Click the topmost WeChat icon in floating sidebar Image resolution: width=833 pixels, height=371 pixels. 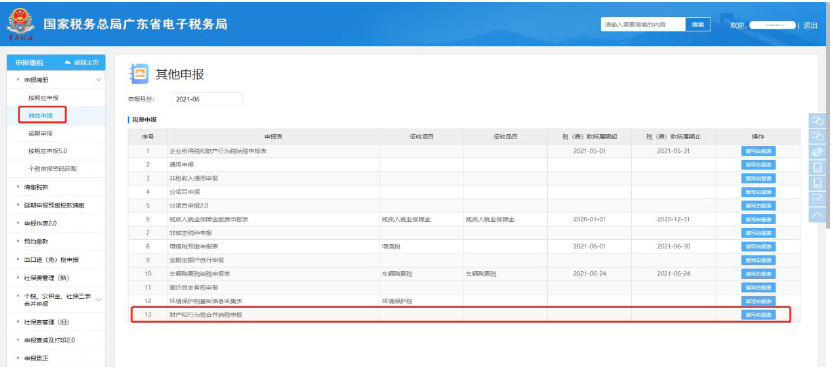818,121
